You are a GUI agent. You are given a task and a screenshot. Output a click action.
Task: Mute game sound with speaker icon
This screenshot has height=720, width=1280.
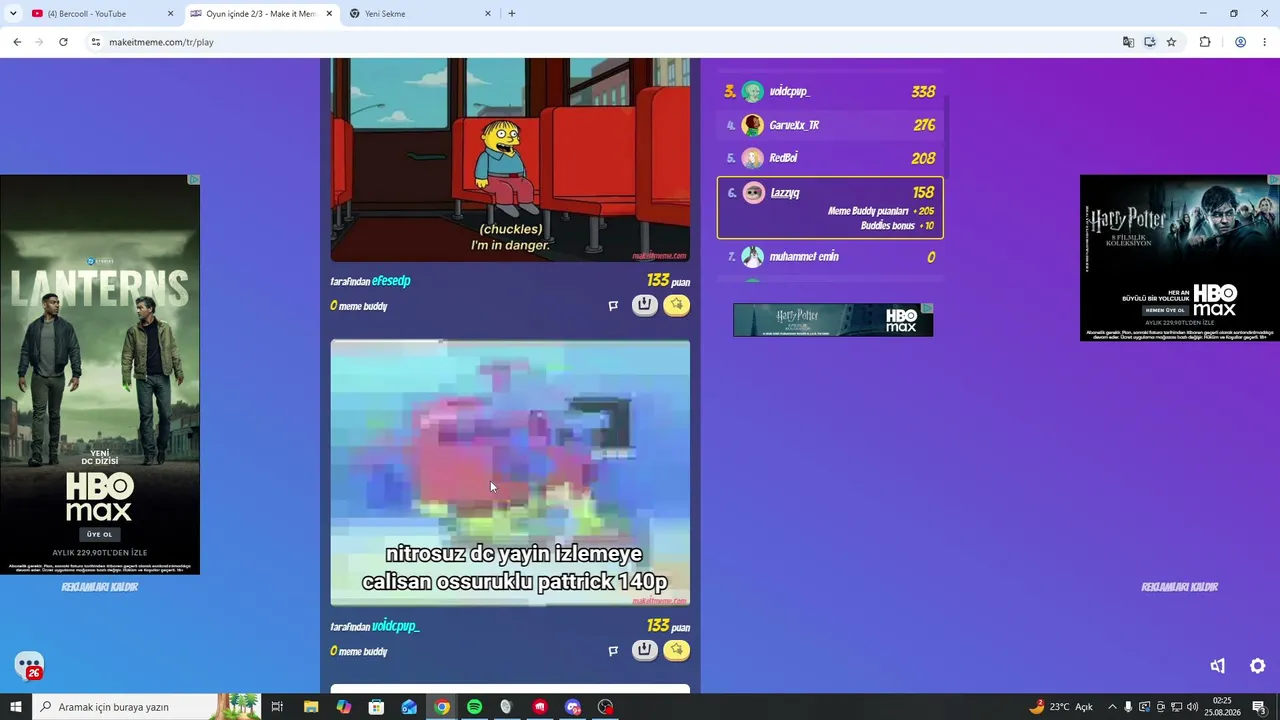(1217, 666)
